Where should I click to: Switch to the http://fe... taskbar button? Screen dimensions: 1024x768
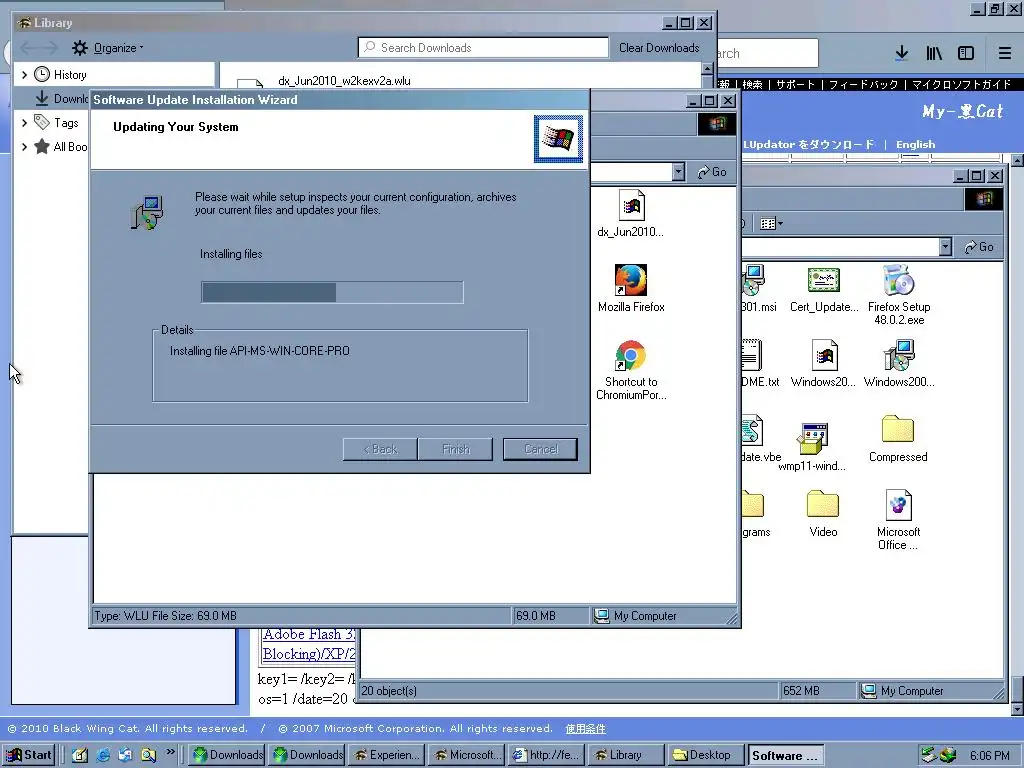coord(546,755)
